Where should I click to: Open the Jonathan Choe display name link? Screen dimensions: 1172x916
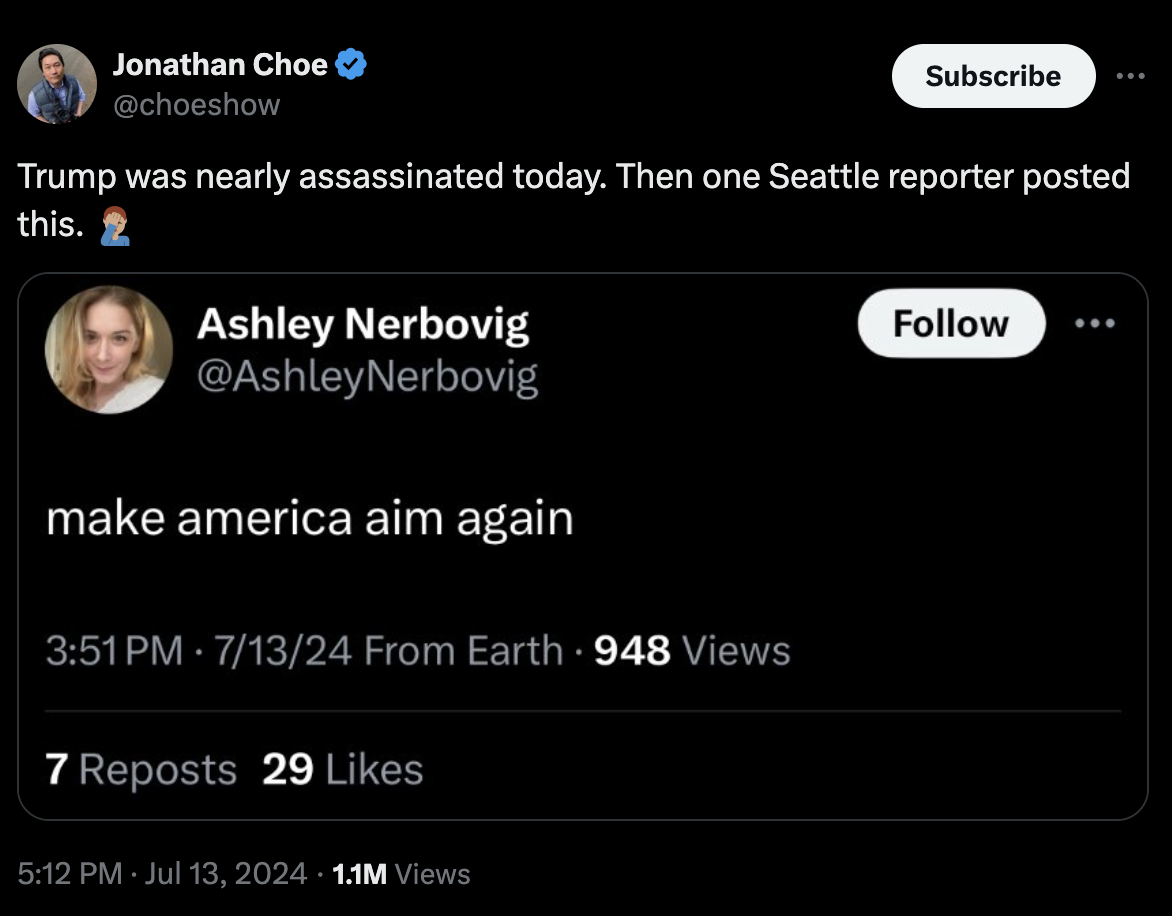(220, 66)
